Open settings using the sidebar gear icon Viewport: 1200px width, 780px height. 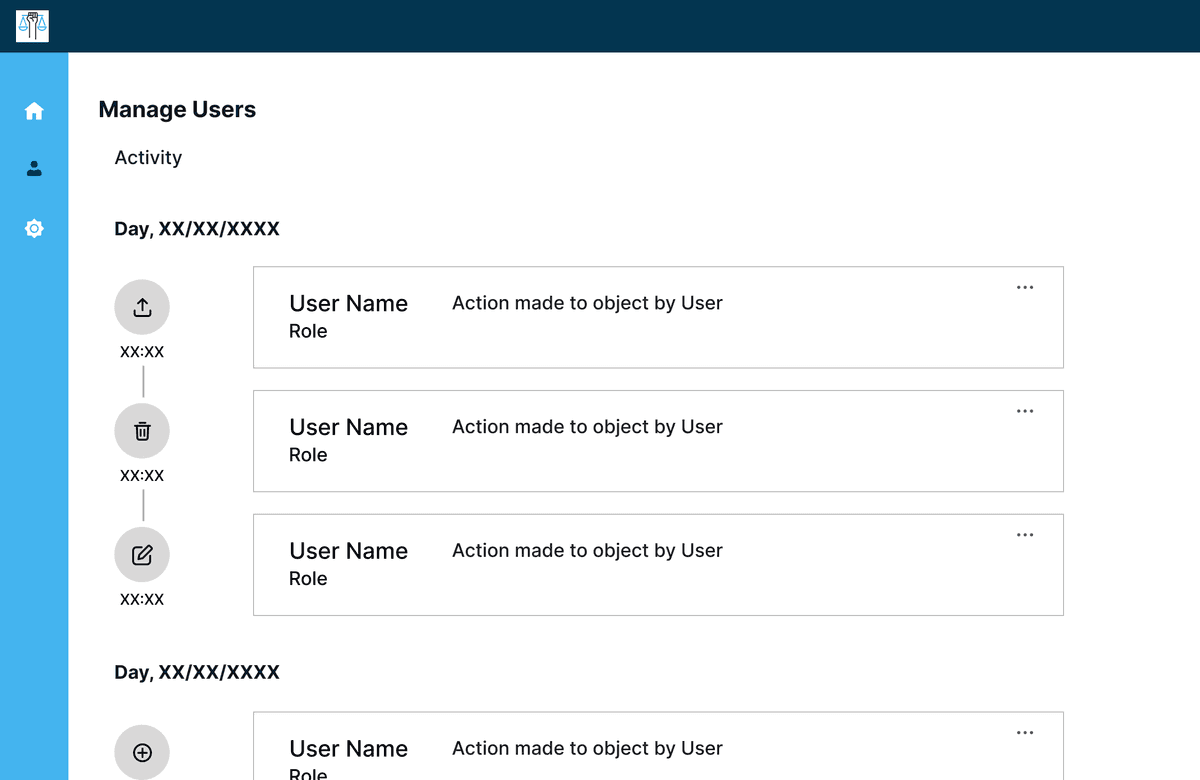(x=34, y=229)
